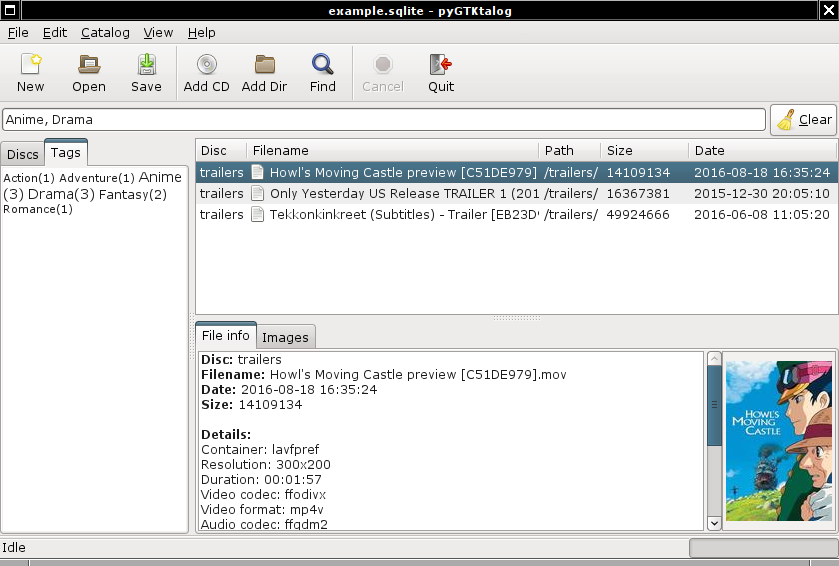Click the greyed Cancel stop icon
Viewport: 839px width, 566px height.
383,64
